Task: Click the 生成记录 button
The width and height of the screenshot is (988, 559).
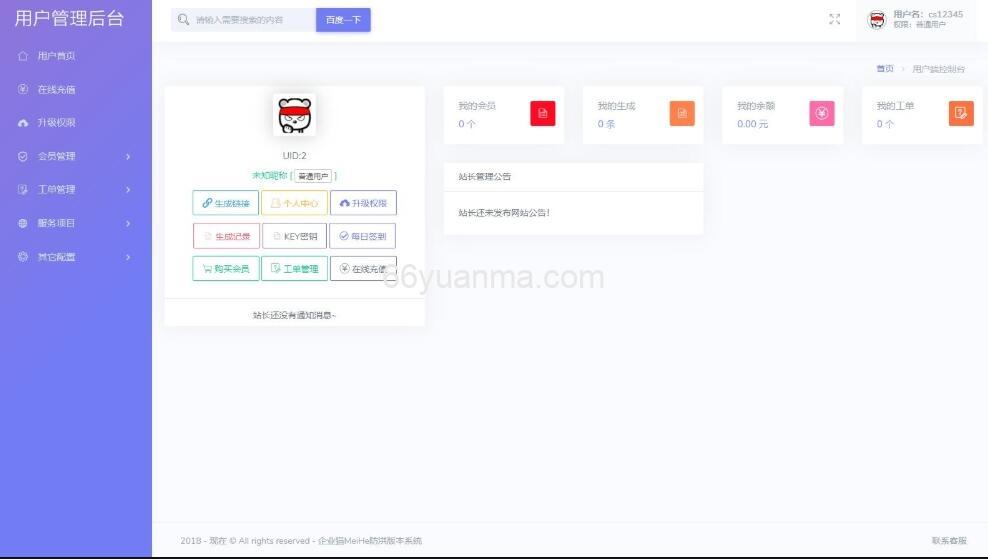Action: click(x=226, y=236)
